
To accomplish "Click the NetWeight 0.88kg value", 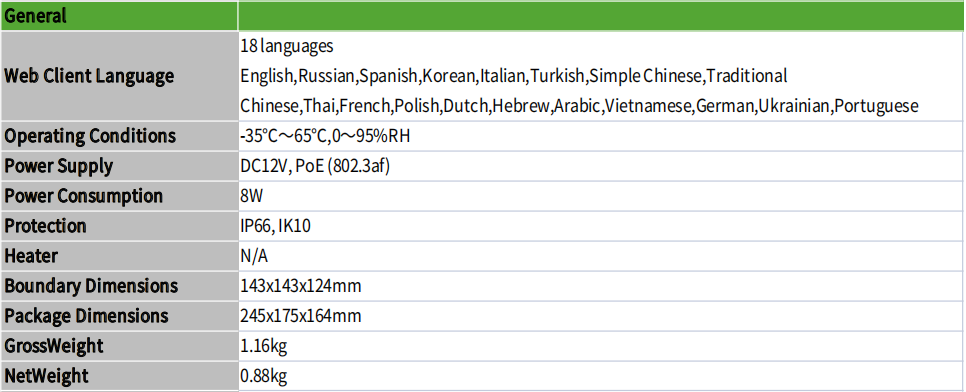I will (264, 376).
